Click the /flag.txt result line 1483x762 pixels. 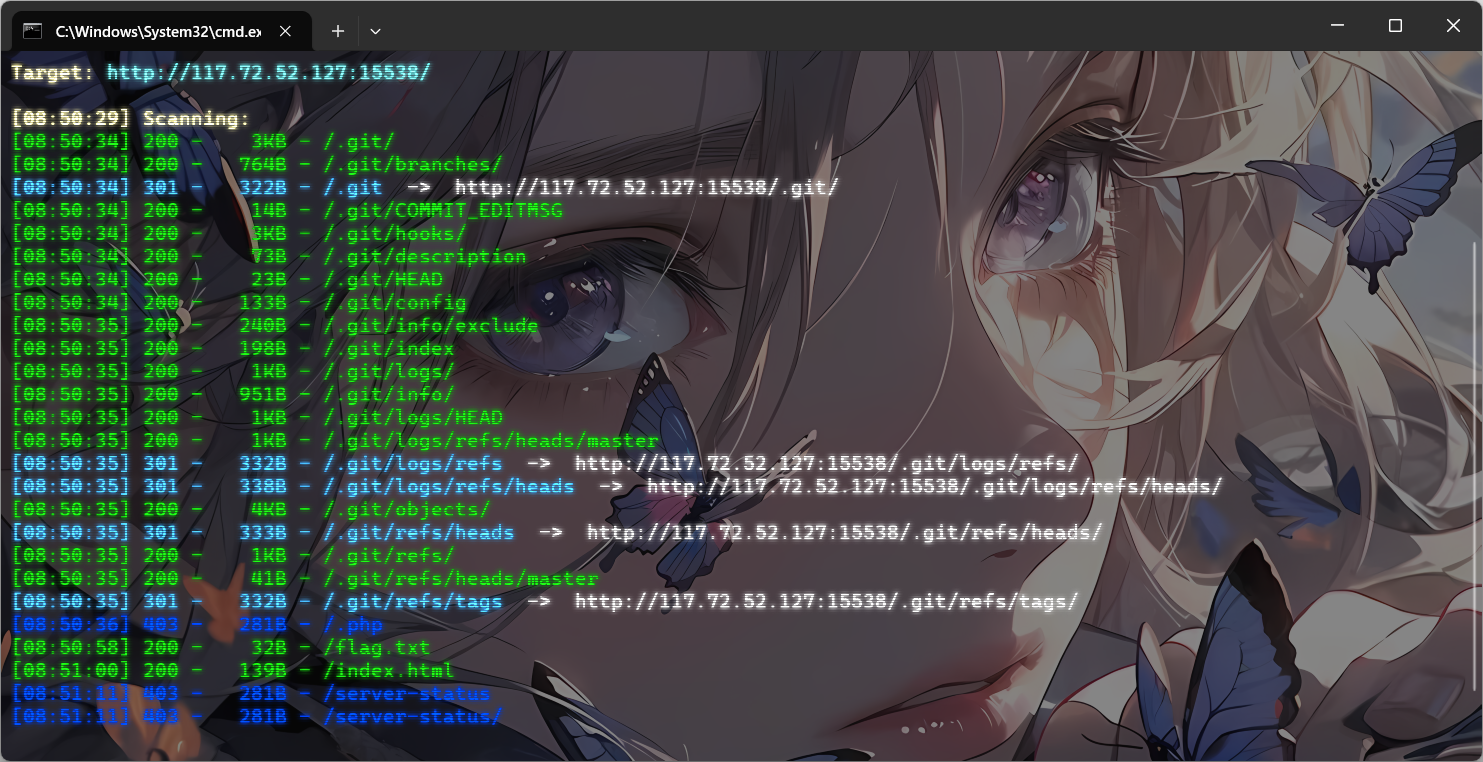point(221,647)
